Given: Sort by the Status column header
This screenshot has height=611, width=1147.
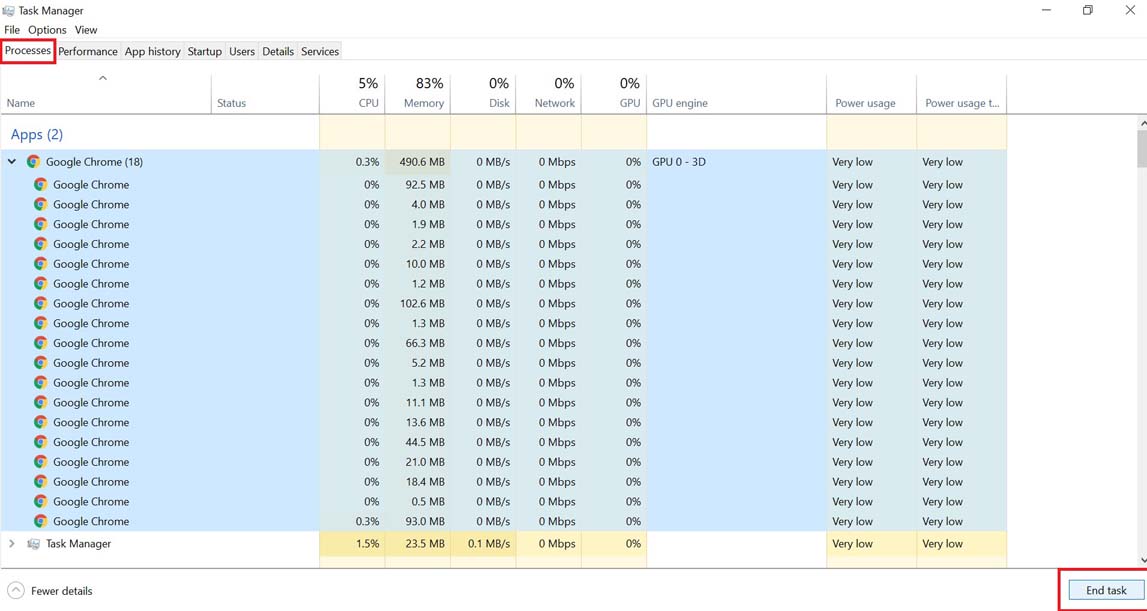Looking at the screenshot, I should click(265, 94).
